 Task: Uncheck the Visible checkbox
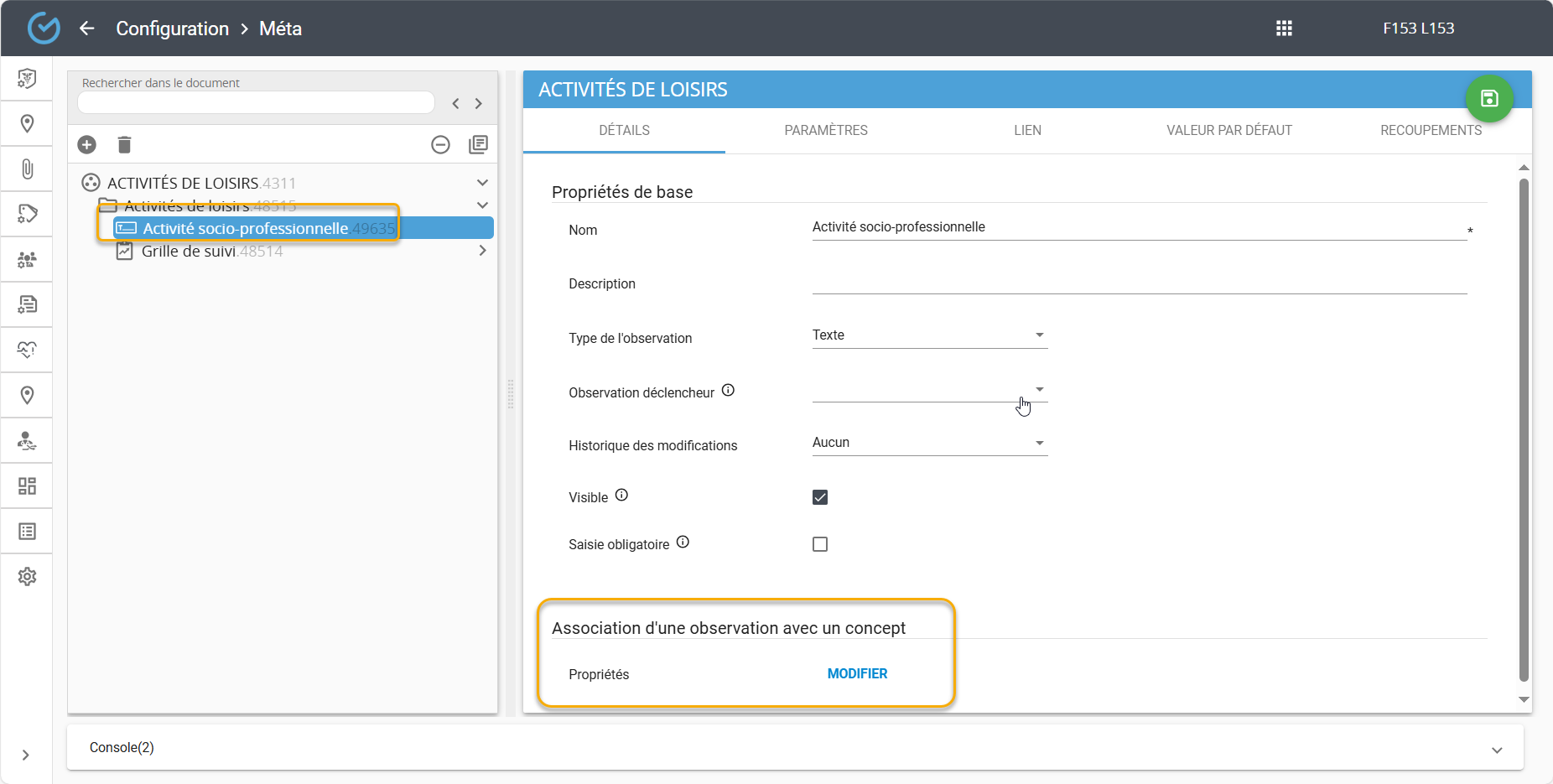click(820, 497)
